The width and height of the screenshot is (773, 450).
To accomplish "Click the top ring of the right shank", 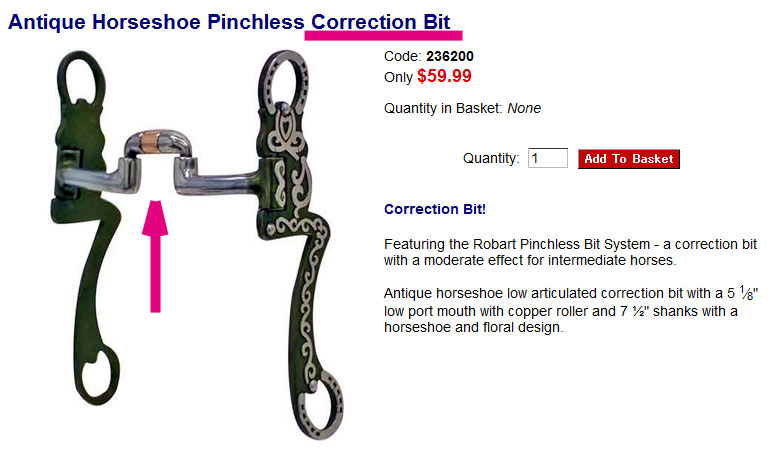I will pyautogui.click(x=283, y=81).
